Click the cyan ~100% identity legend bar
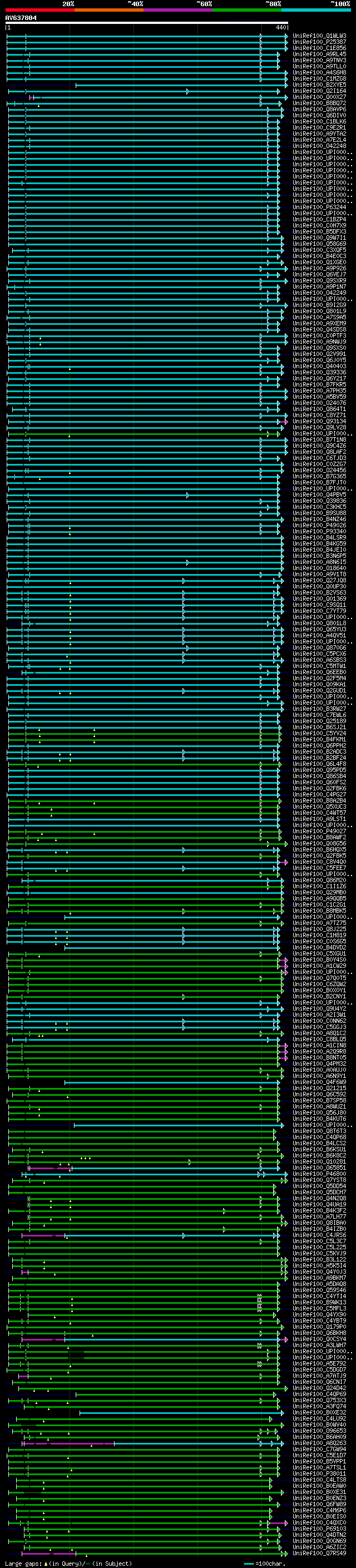Screen dimensions: 356x1568 tap(316, 10)
